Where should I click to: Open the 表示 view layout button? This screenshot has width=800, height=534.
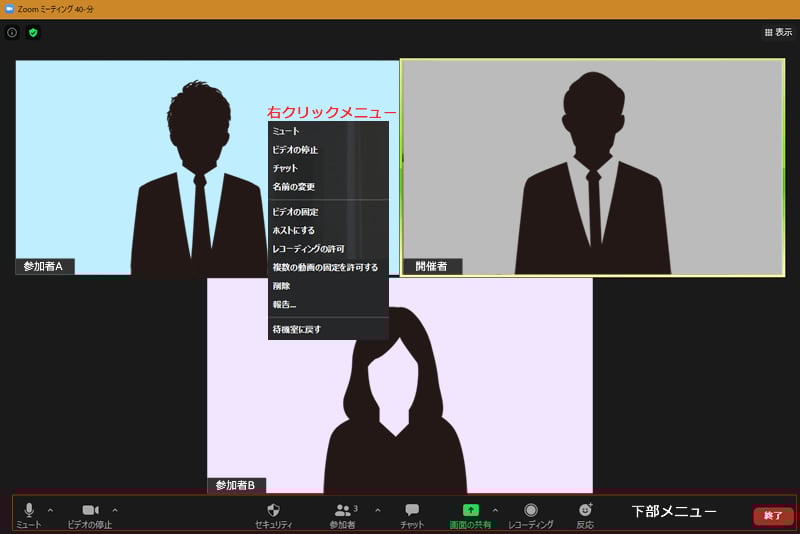click(x=778, y=32)
